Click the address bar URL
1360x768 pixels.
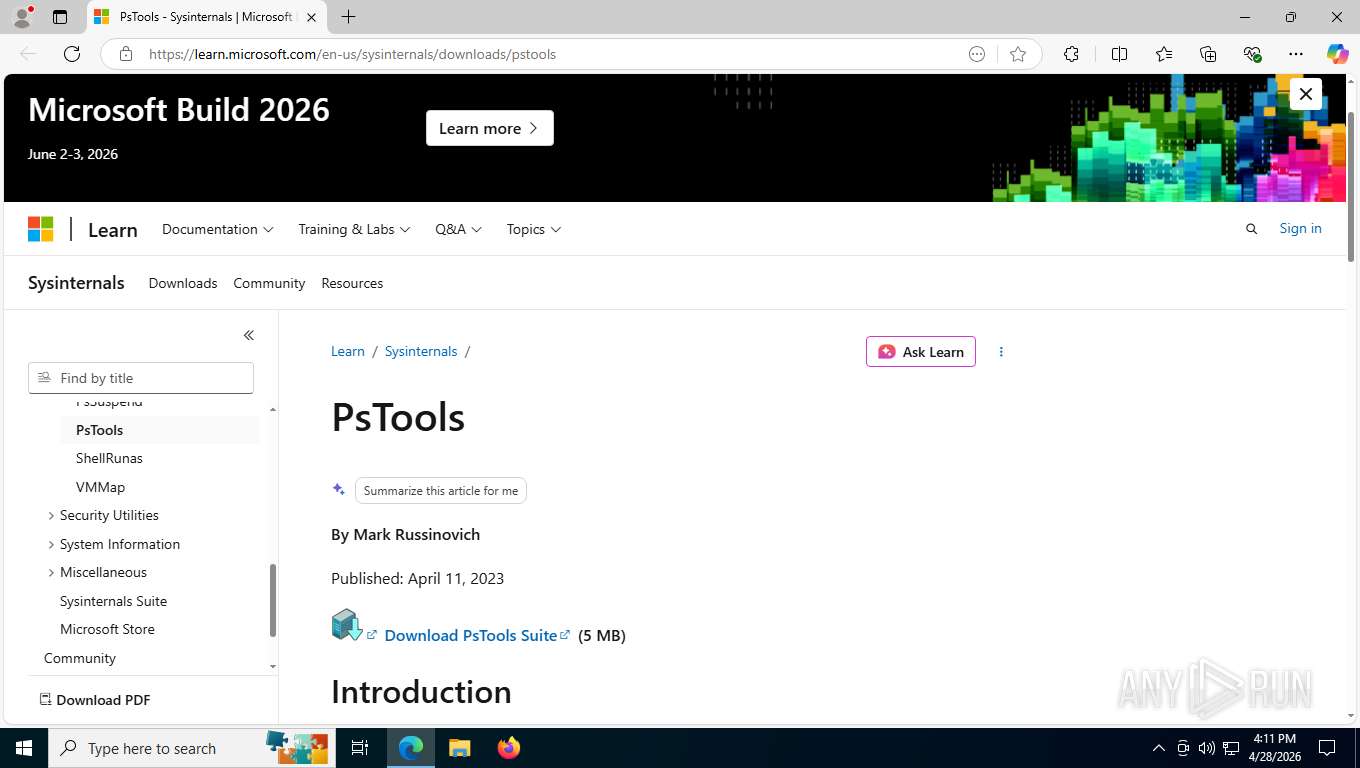(352, 54)
